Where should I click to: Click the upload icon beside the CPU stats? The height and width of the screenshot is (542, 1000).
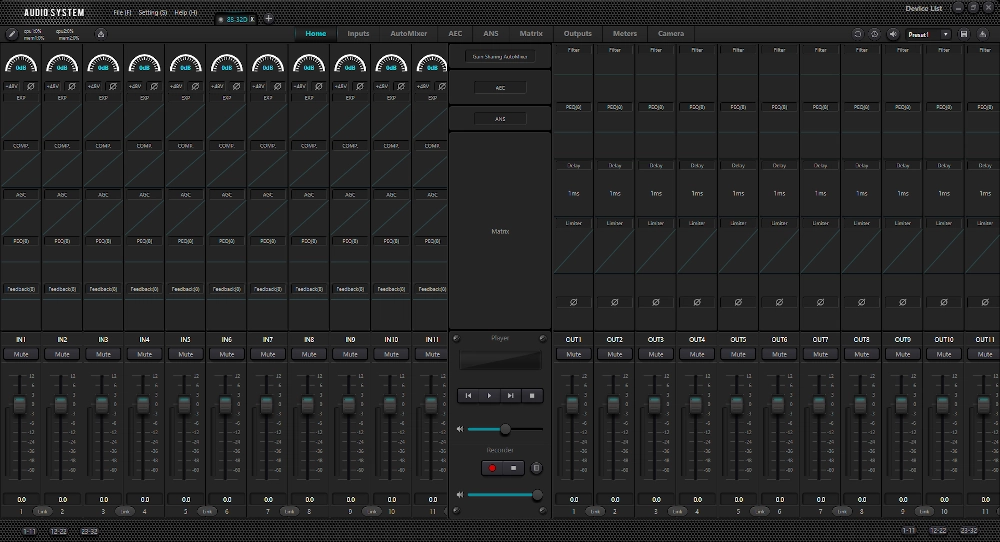[x=101, y=34]
